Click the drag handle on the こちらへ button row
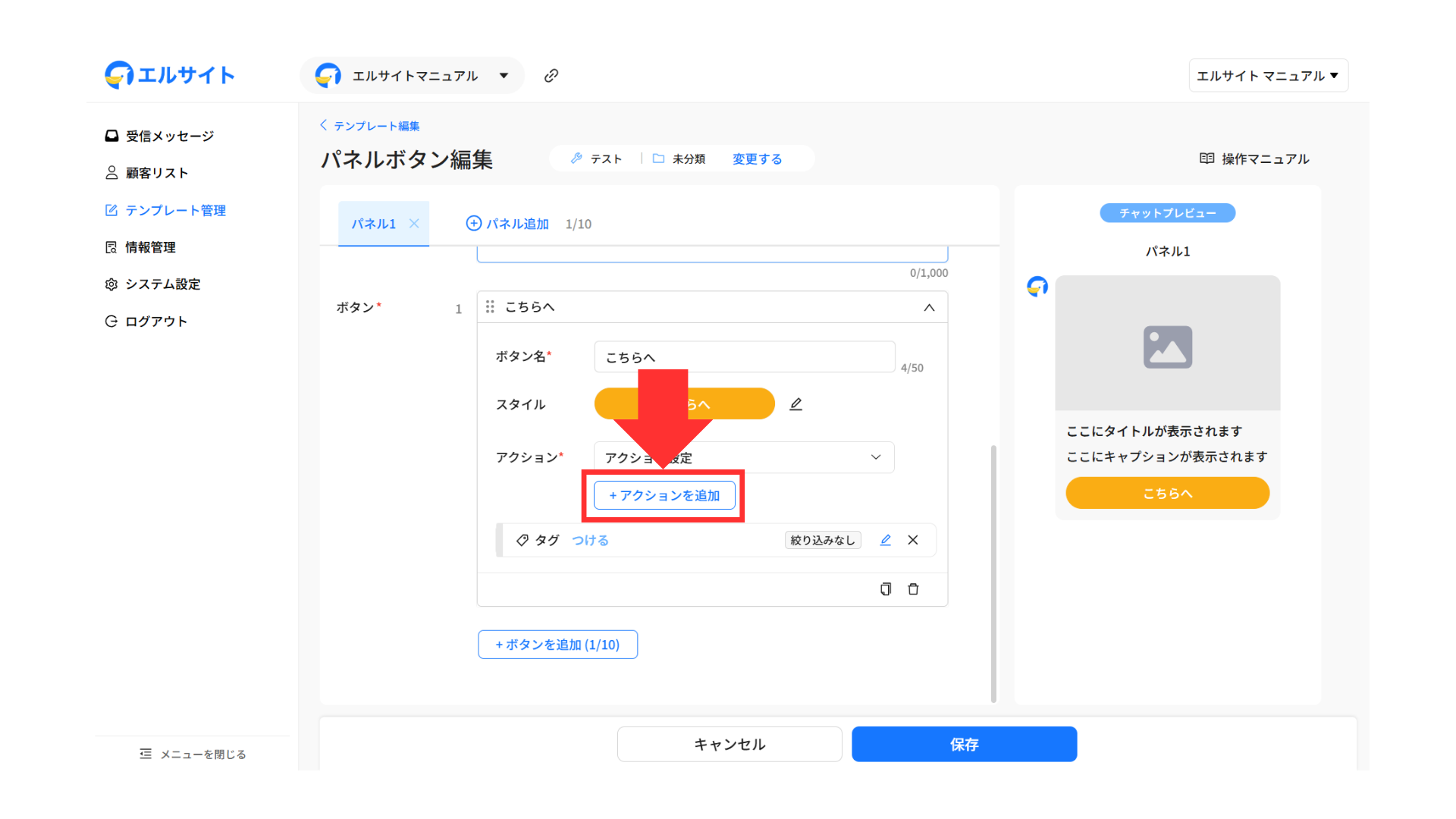Viewport: 1456px width, 819px height. click(490, 306)
